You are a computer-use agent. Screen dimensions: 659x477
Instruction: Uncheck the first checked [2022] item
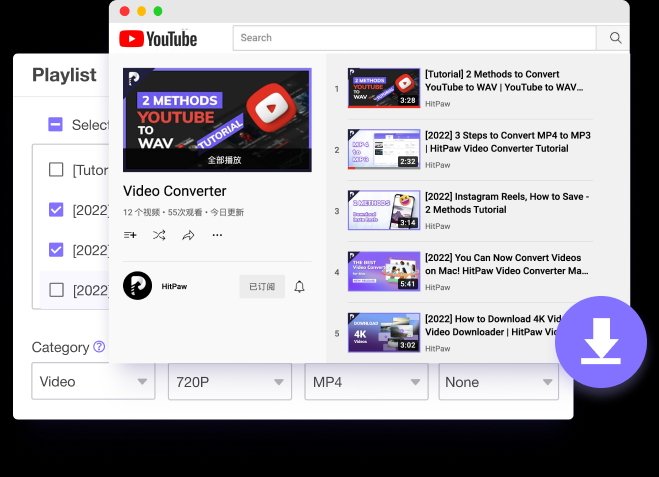(56, 210)
